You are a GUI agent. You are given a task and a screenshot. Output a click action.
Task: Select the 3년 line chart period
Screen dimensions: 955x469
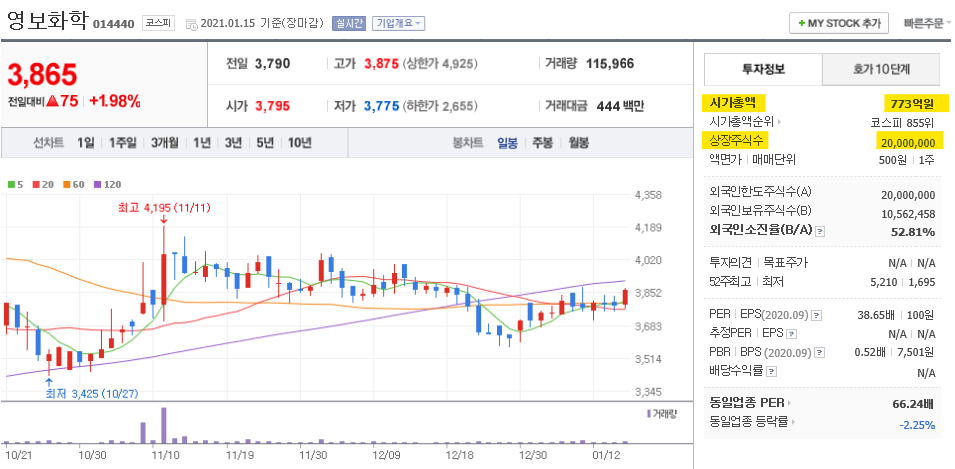click(x=233, y=143)
